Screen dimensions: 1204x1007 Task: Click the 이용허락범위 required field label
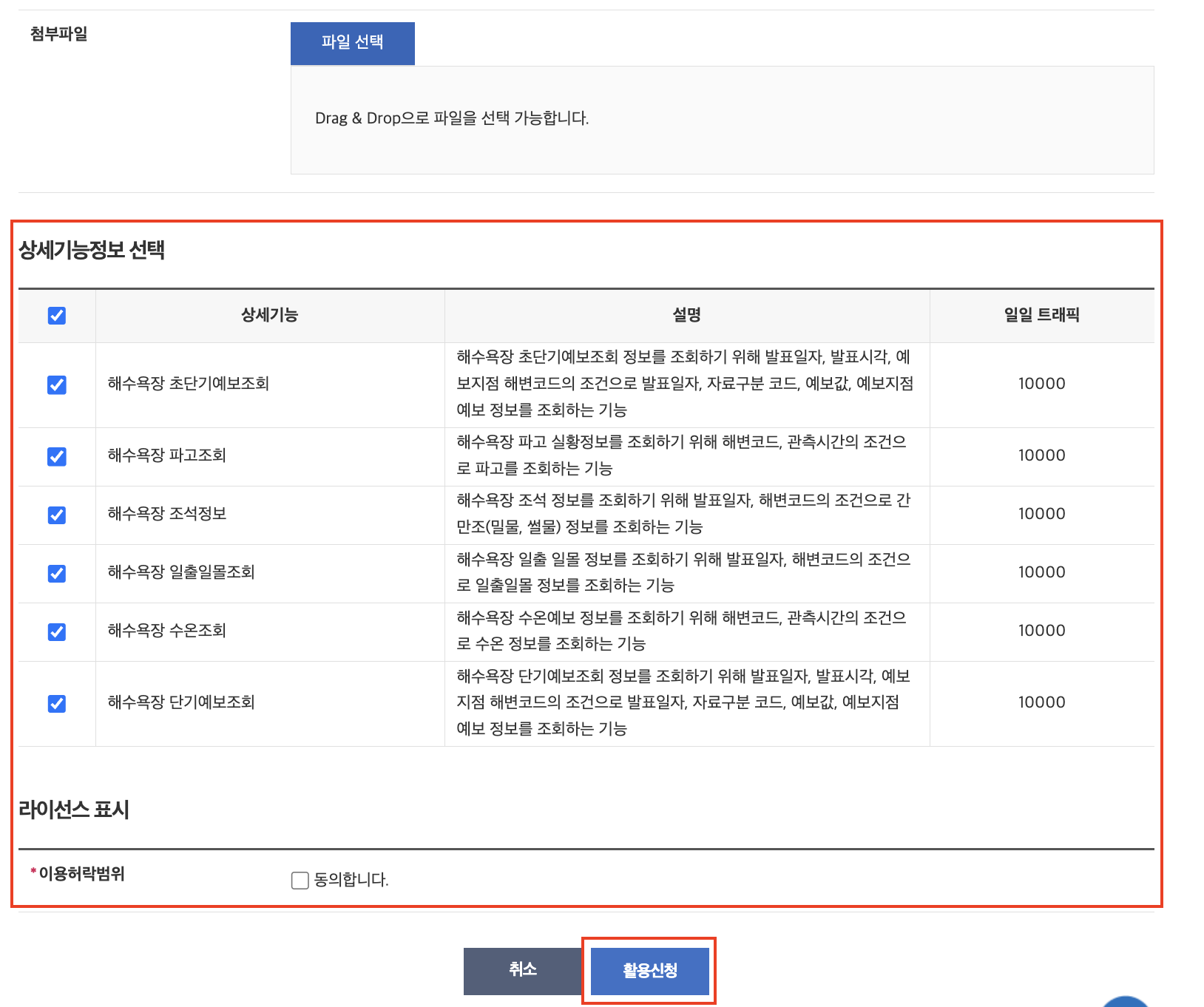tap(81, 874)
